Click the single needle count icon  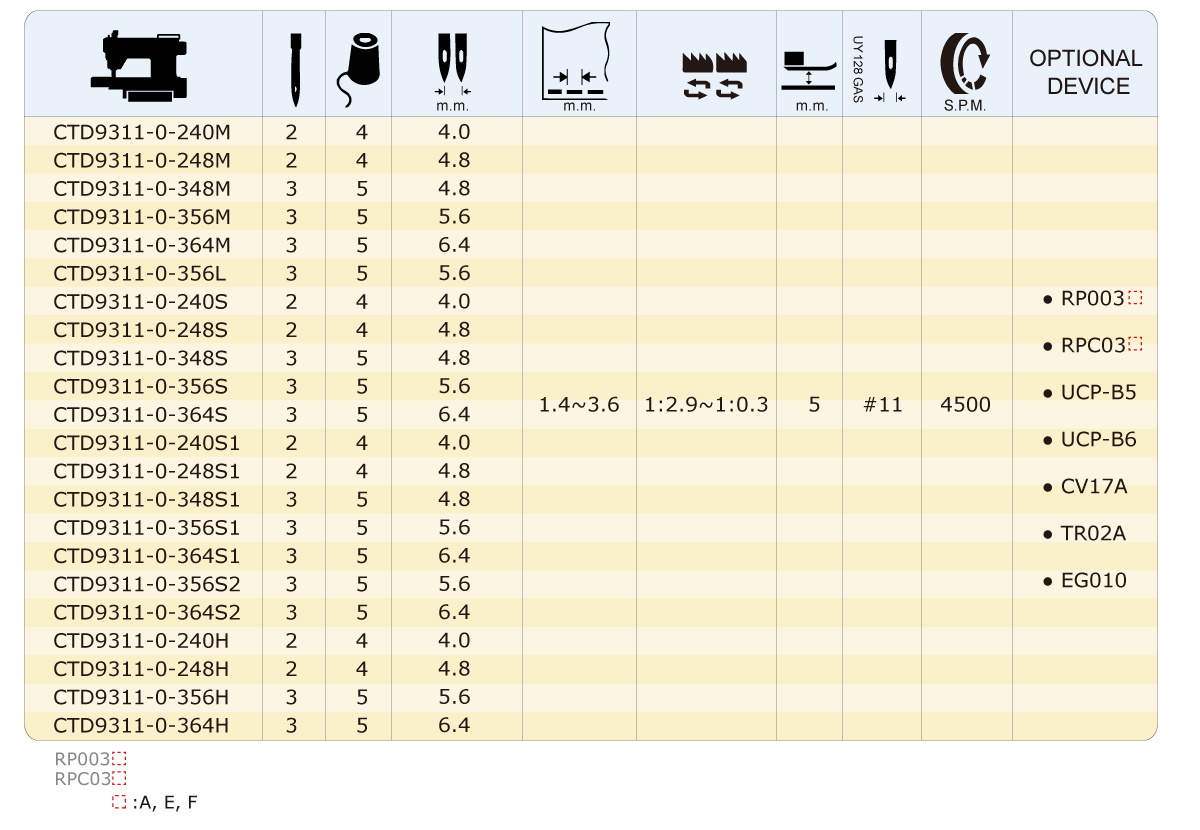coord(294,68)
